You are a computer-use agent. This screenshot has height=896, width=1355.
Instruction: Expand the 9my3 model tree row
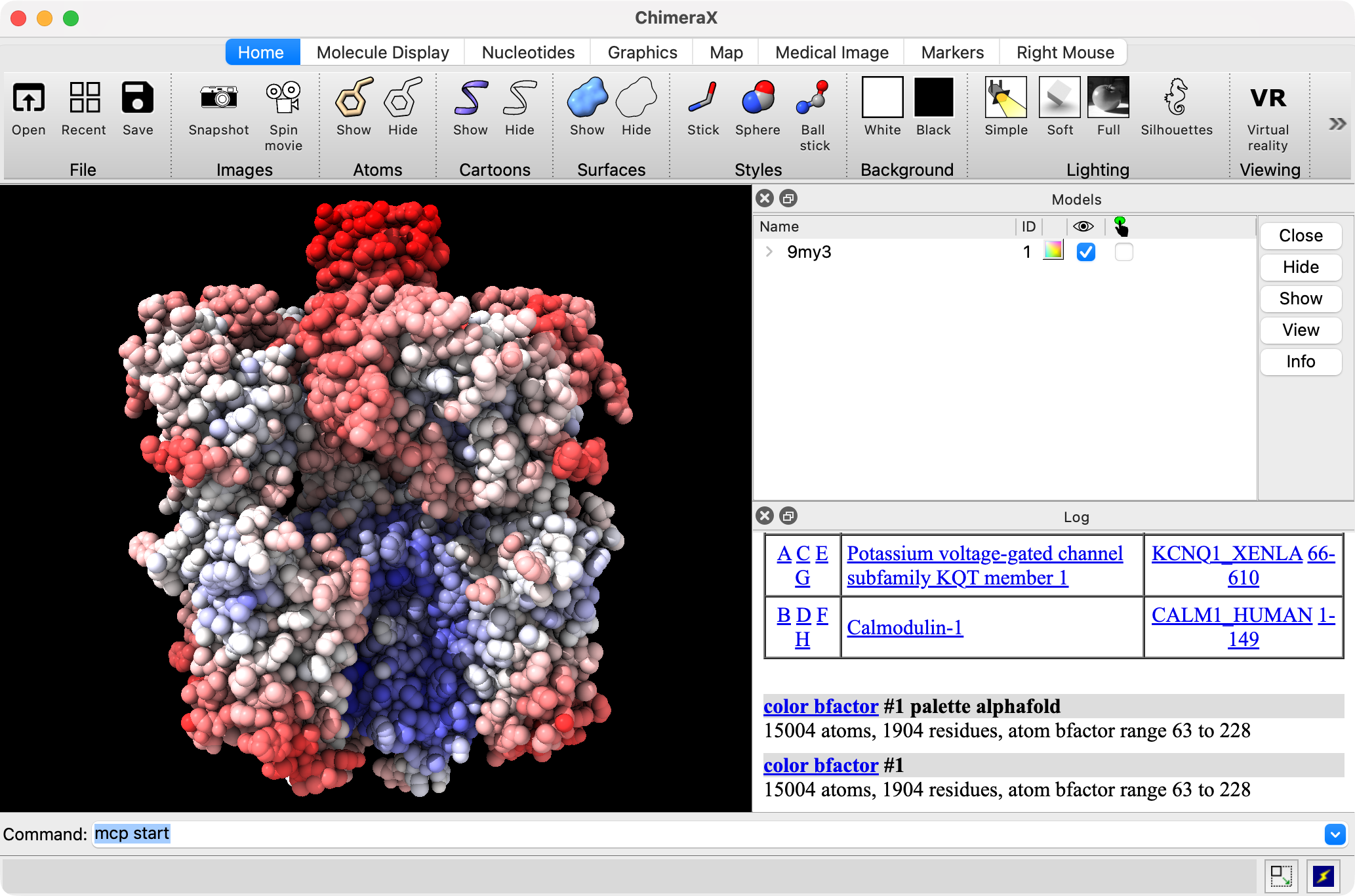click(769, 252)
